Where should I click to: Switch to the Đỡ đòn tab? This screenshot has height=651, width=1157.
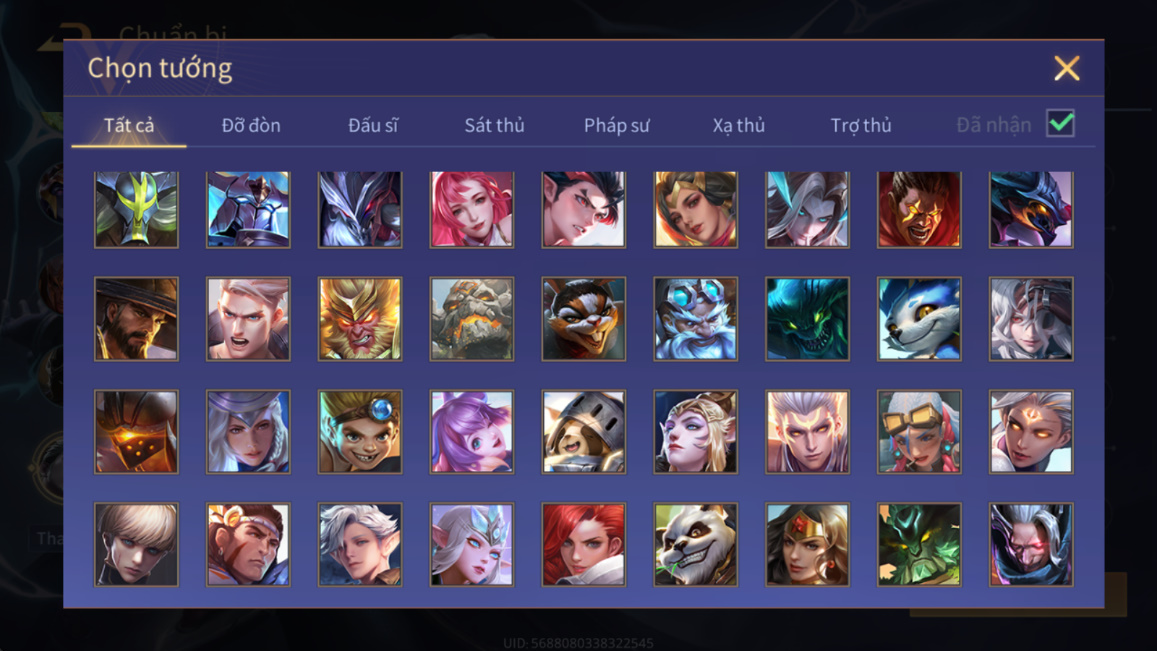(x=251, y=125)
